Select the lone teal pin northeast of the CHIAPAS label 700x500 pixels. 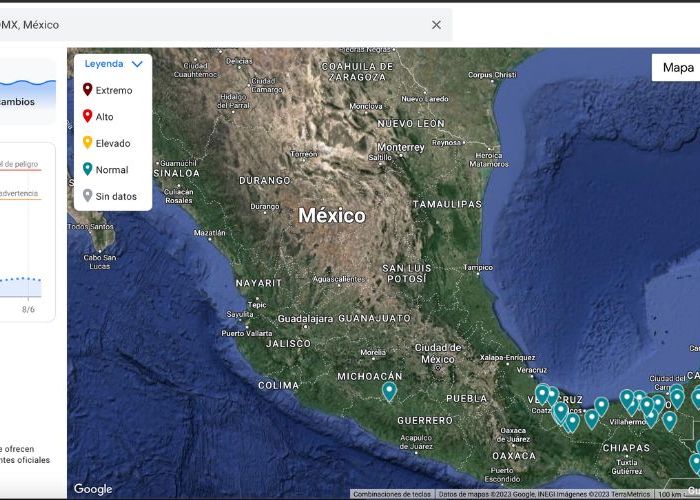pyautogui.click(x=669, y=421)
